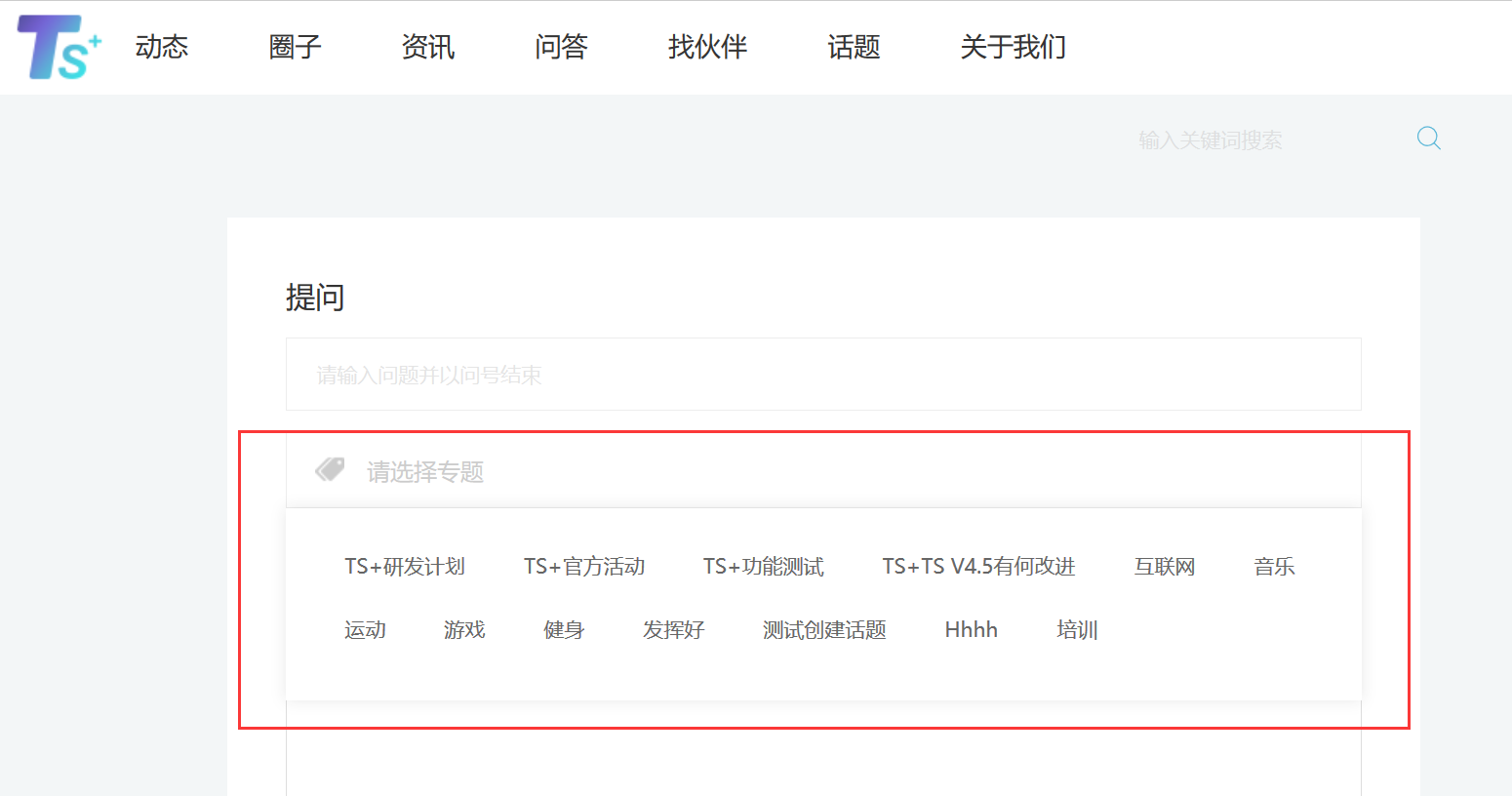Switch to the 问答 tab
This screenshot has width=1512, height=796.
click(x=561, y=47)
